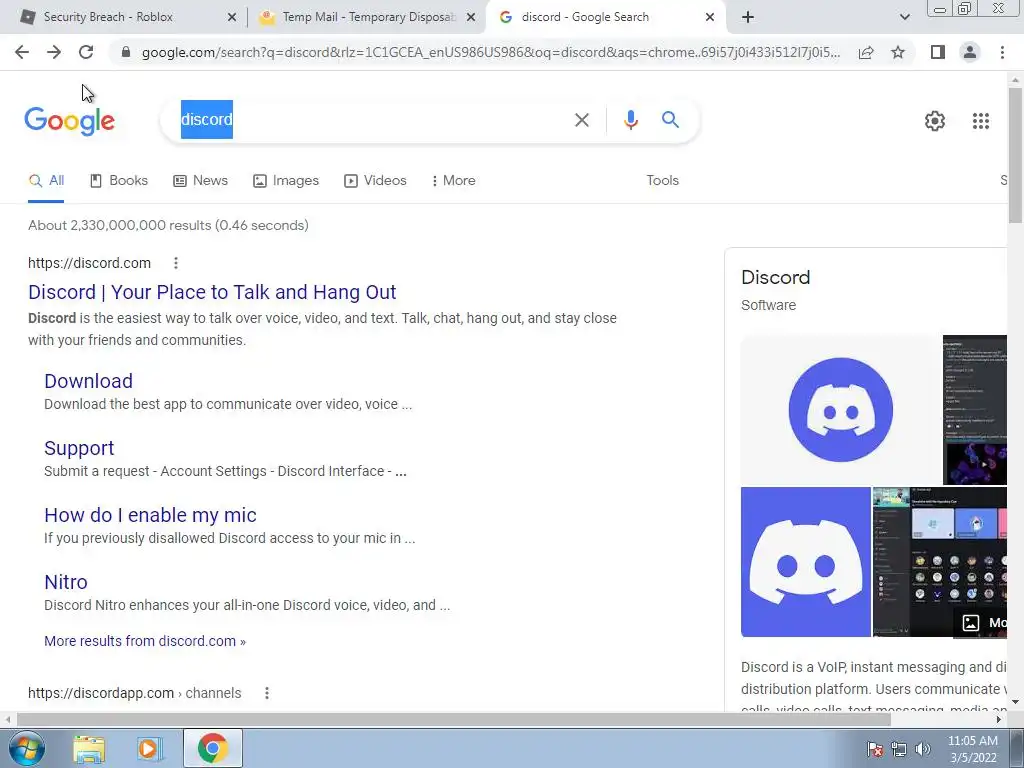Click More images button in knowledge panel
This screenshot has height=768, width=1024.
pyautogui.click(x=982, y=622)
